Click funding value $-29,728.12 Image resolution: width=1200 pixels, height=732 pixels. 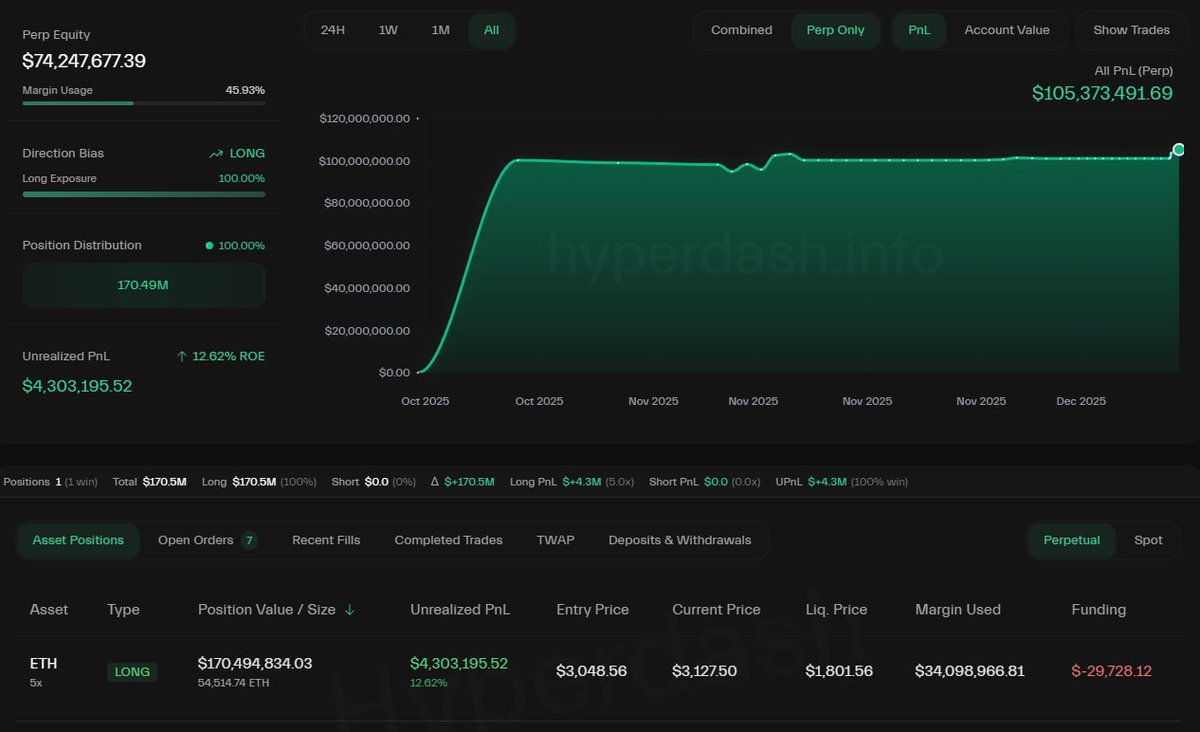click(x=1111, y=671)
